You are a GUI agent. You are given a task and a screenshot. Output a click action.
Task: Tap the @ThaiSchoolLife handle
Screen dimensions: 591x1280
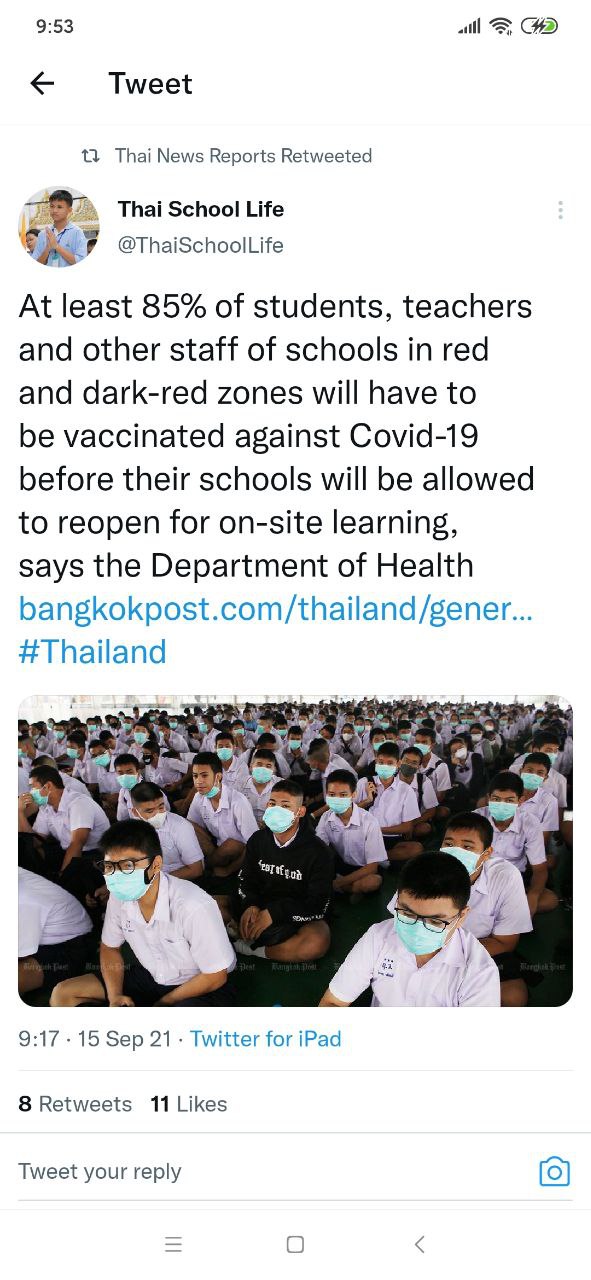tap(201, 245)
